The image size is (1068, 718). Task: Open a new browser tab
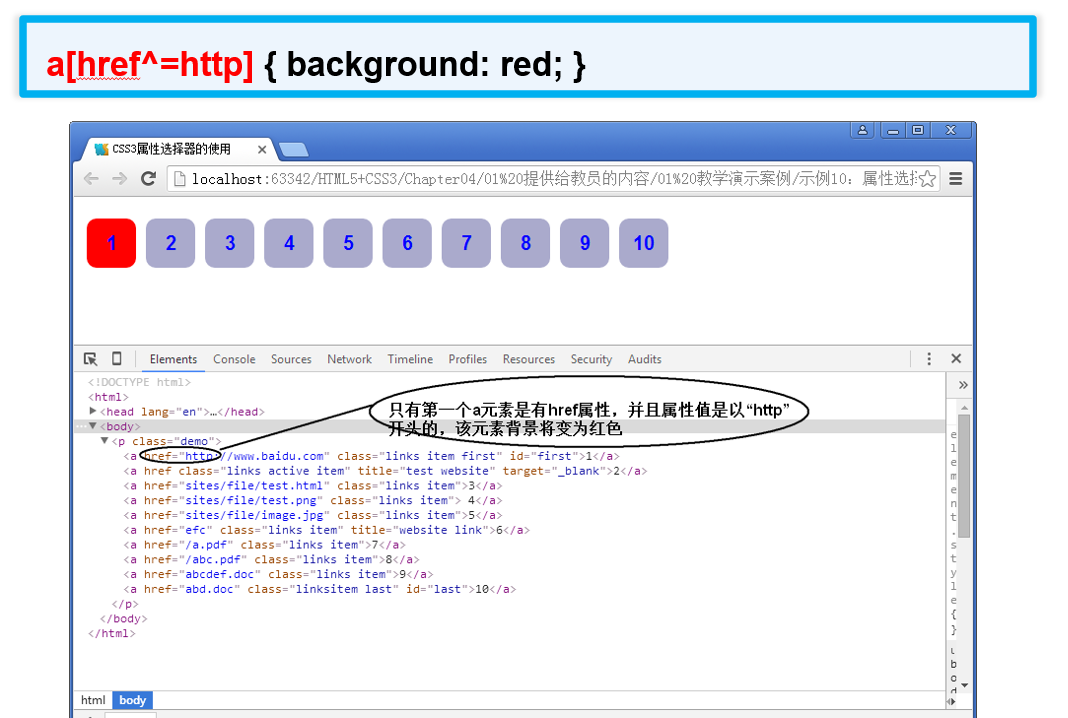click(x=294, y=149)
